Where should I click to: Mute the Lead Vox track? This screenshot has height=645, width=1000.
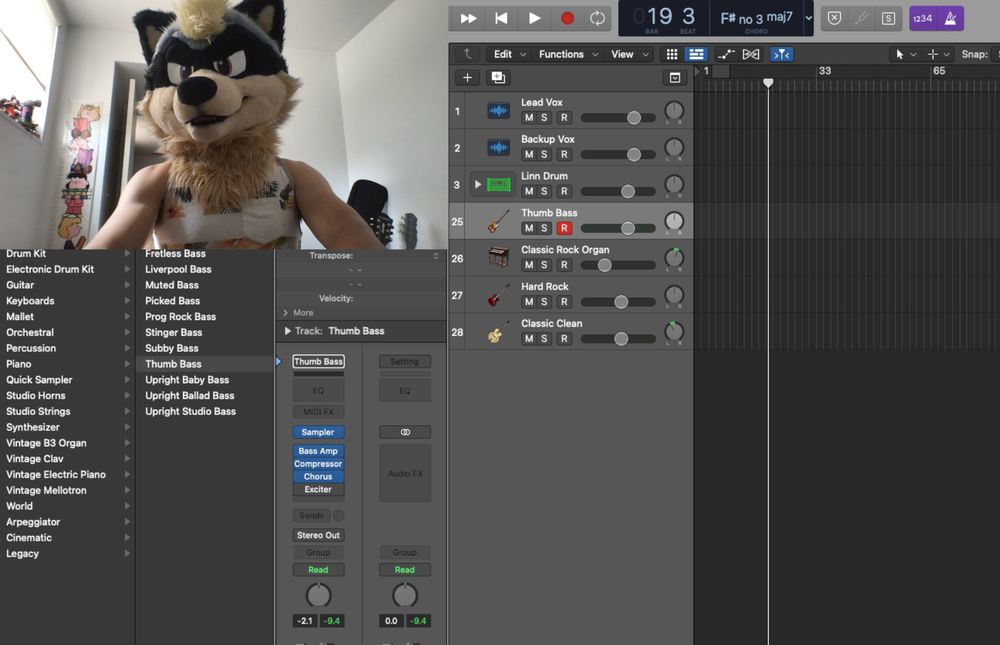coord(529,117)
